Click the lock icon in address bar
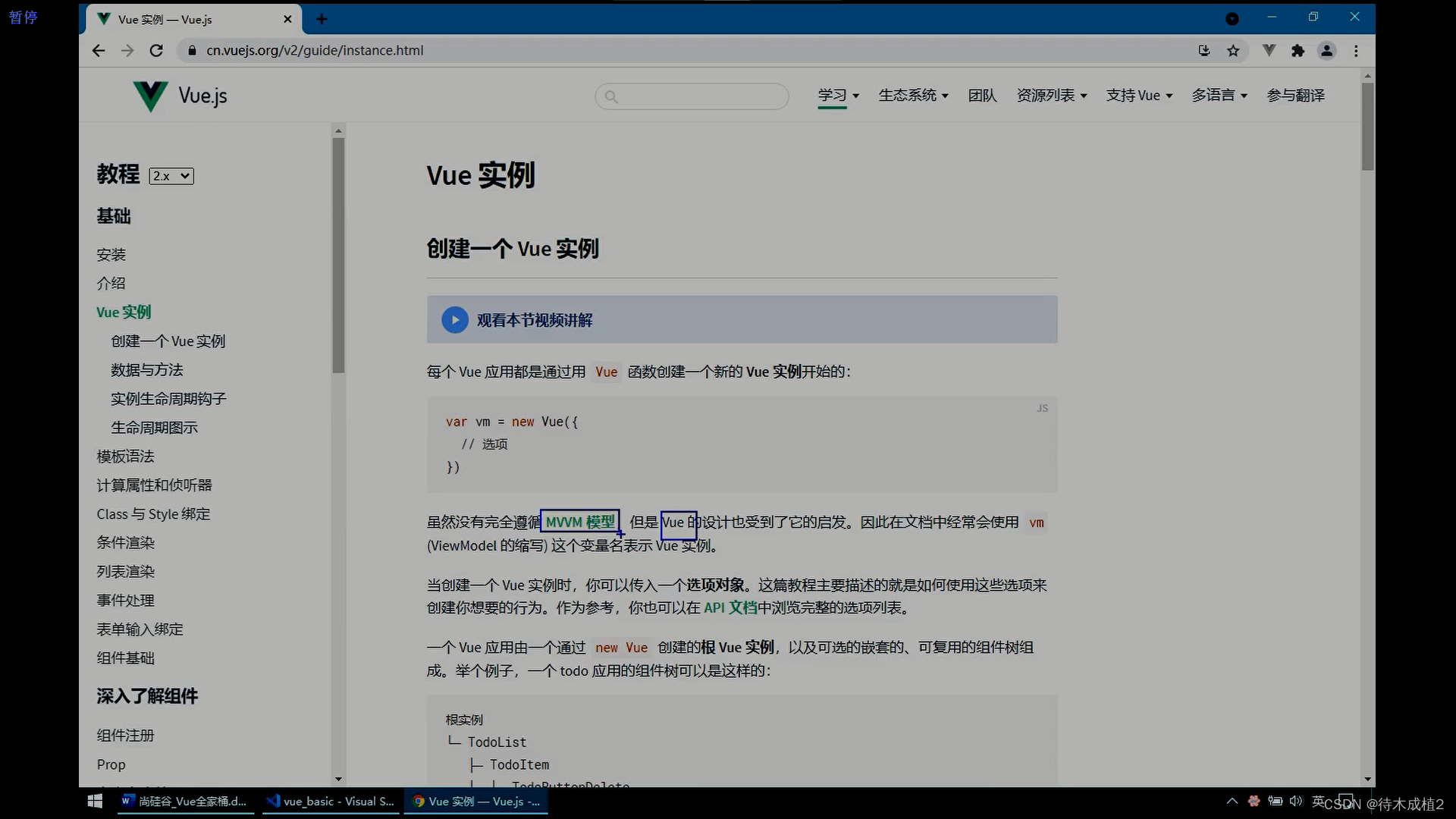Viewport: 1456px width, 819px height. (192, 51)
